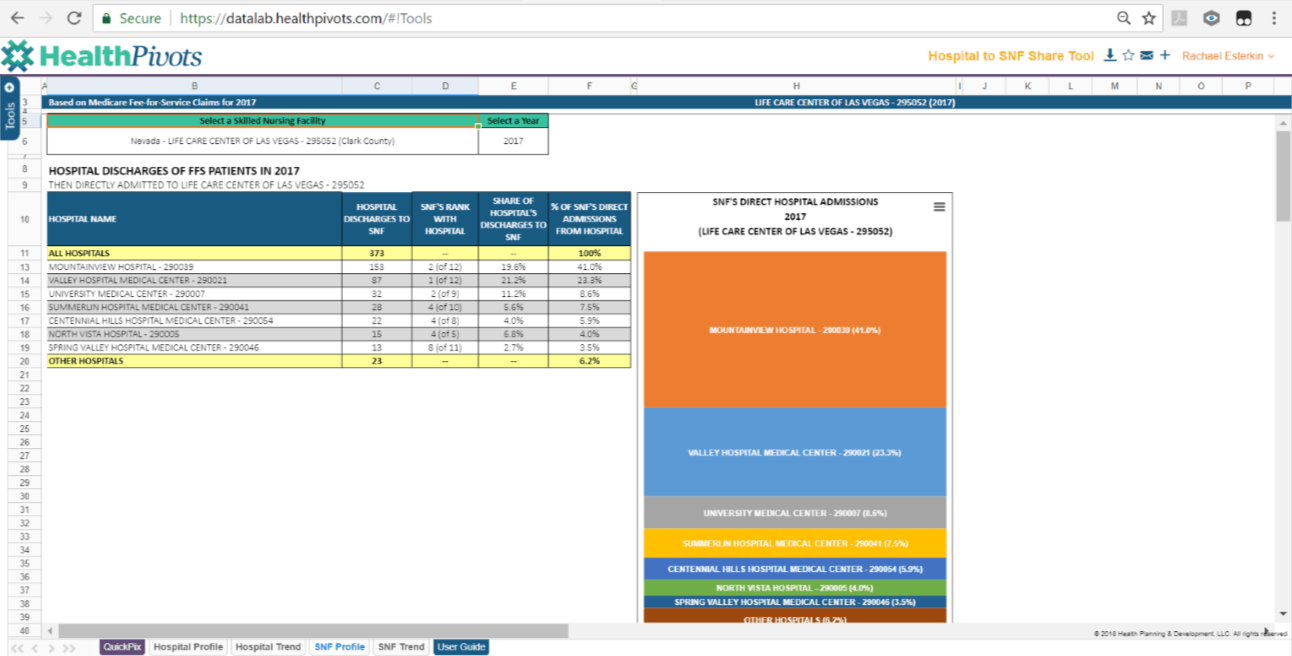Email the tool using the envelope icon

[1146, 56]
